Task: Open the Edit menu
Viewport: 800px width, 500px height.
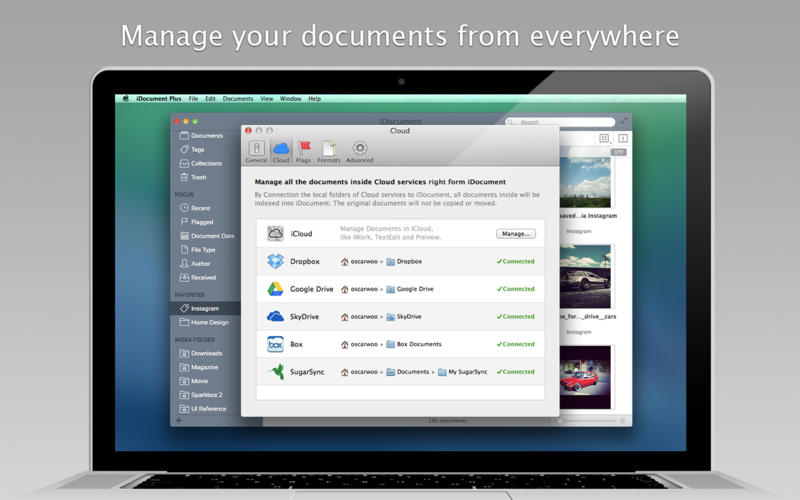Action: pyautogui.click(x=210, y=98)
